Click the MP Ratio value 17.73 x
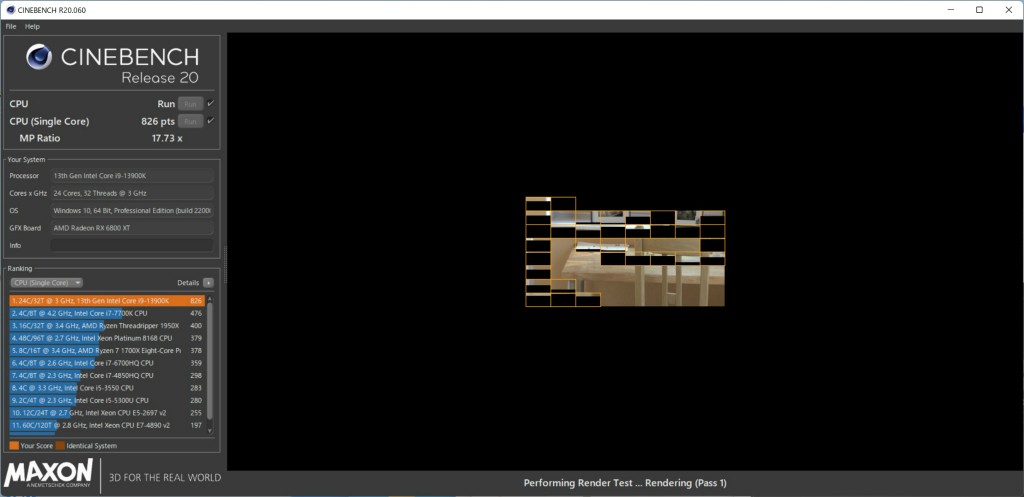 [x=167, y=138]
